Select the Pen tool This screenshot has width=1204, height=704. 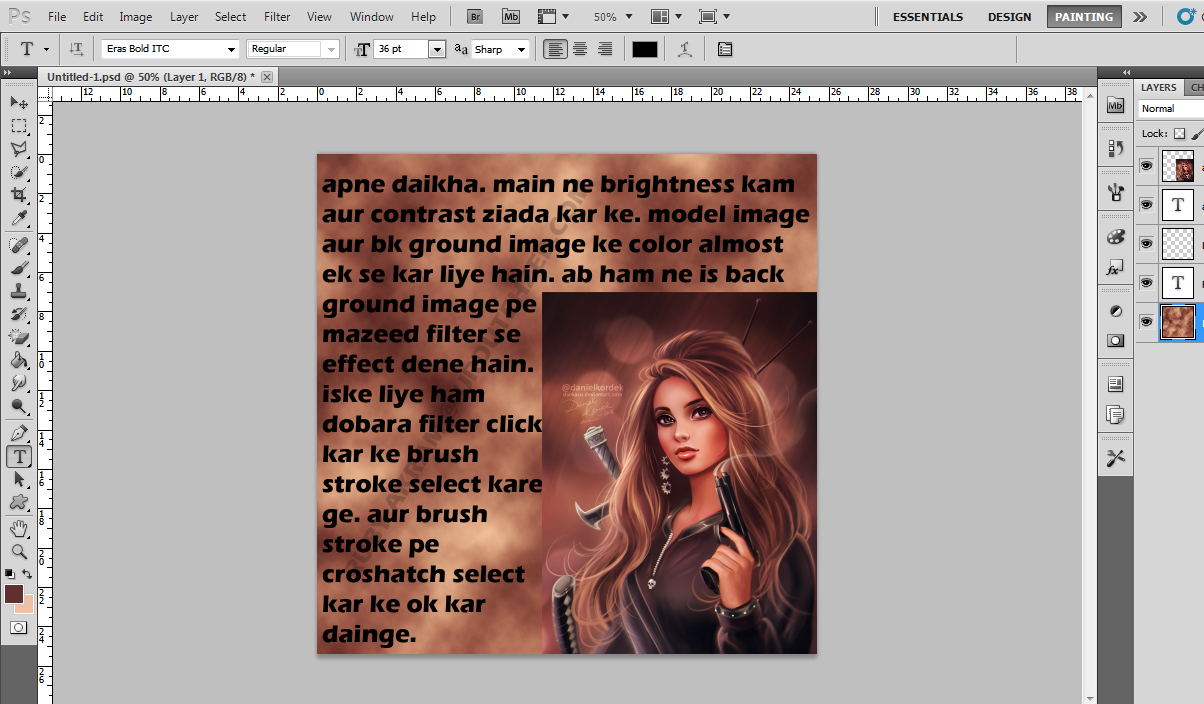19,433
